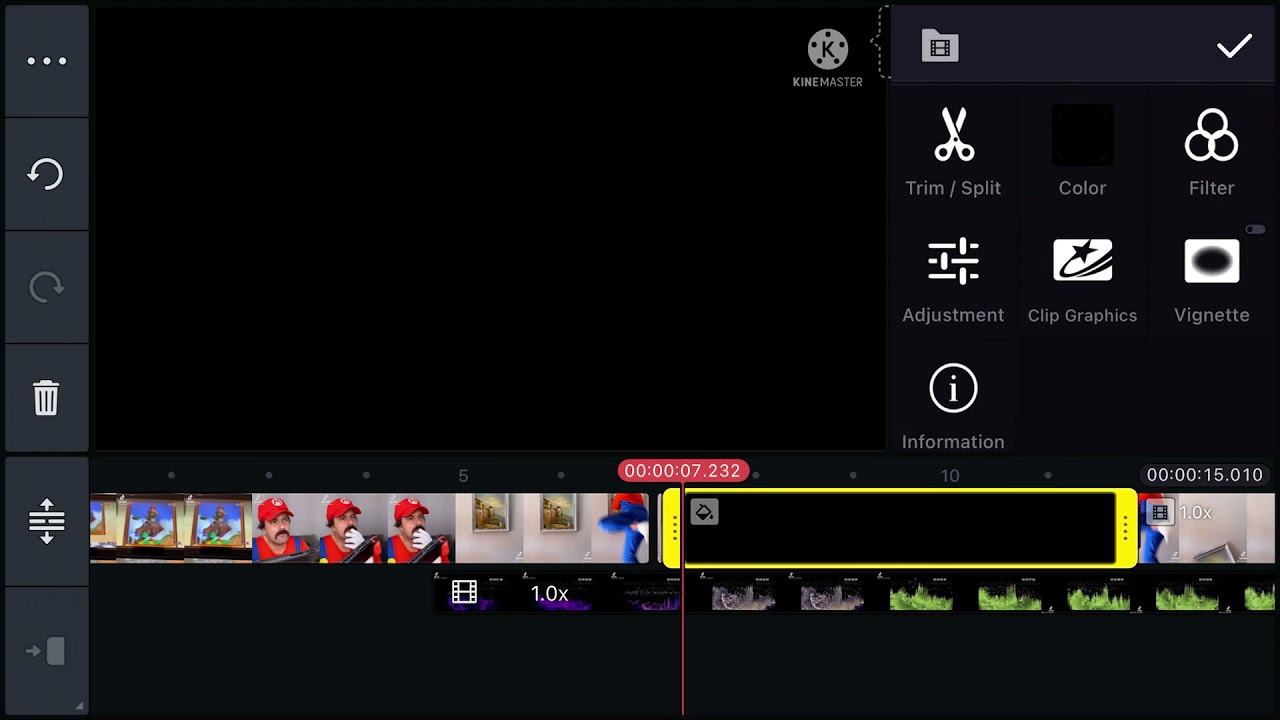Viewport: 1280px width, 720px height.
Task: Select the black solid color clip
Action: point(900,528)
